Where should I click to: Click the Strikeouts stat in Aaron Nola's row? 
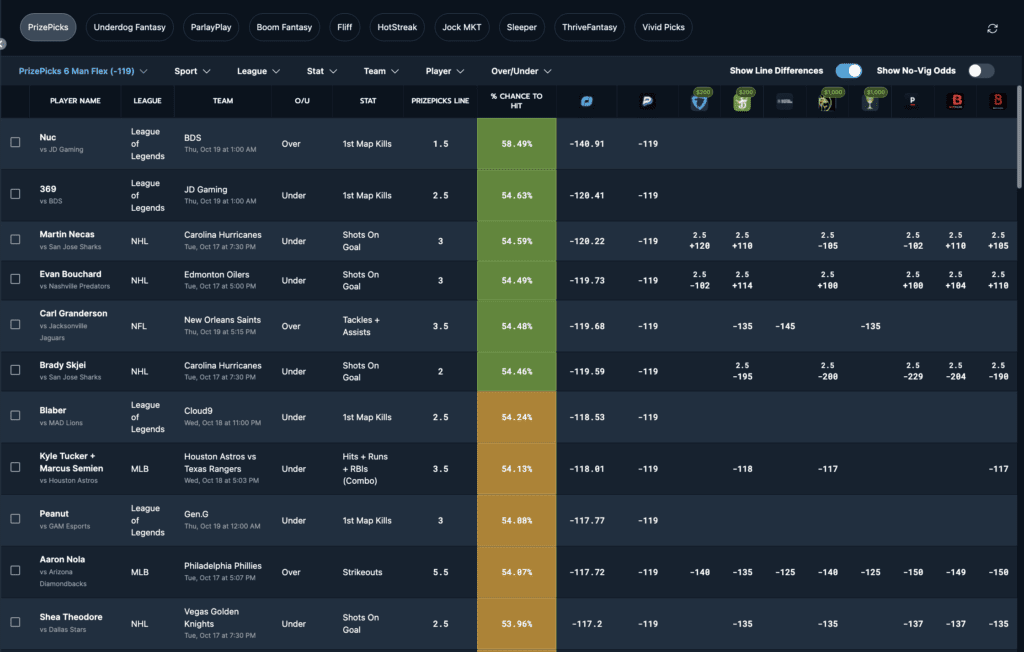tap(362, 572)
